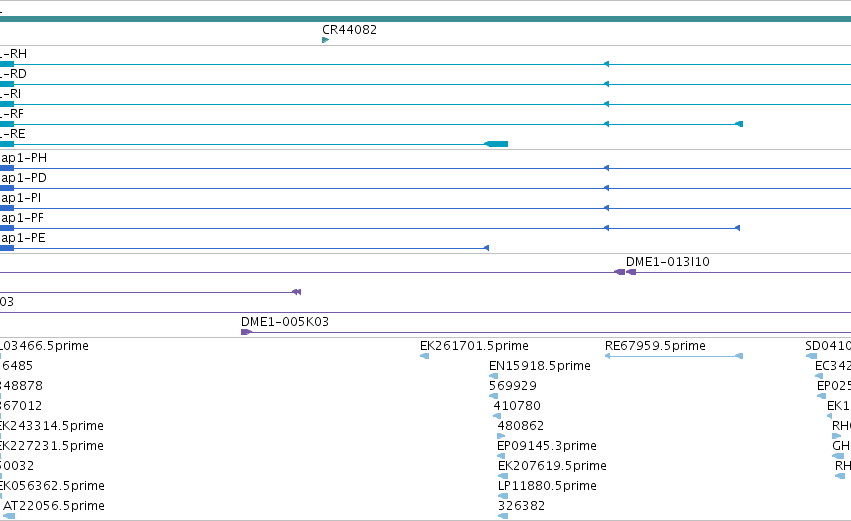Select the arrow glyph under AT22056.5prime
Viewport: 851px width, 521px height.
(x=9, y=517)
